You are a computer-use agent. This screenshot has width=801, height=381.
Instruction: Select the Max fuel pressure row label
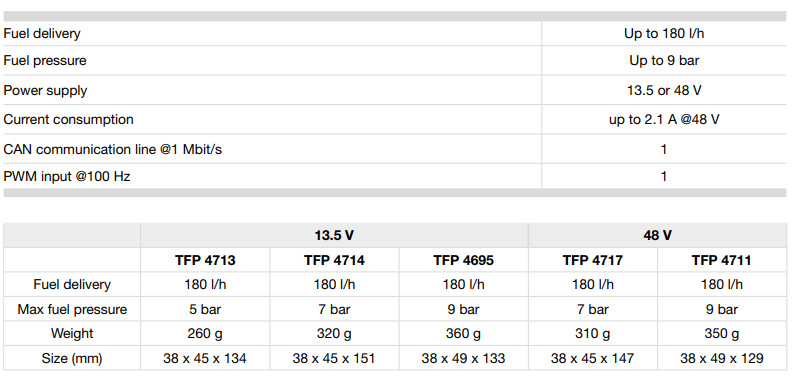pyautogui.click(x=72, y=309)
